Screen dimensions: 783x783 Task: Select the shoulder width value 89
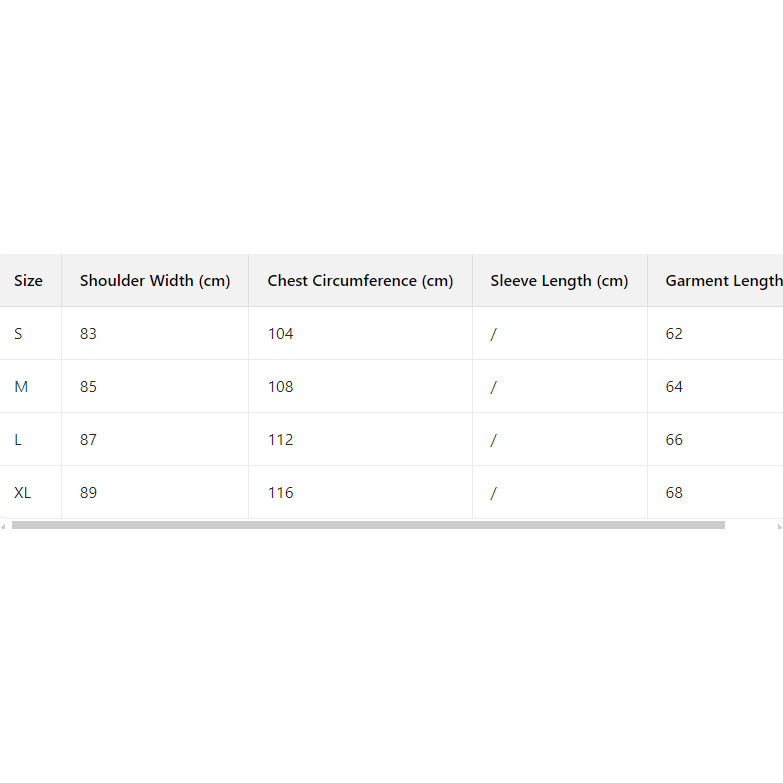89,493
